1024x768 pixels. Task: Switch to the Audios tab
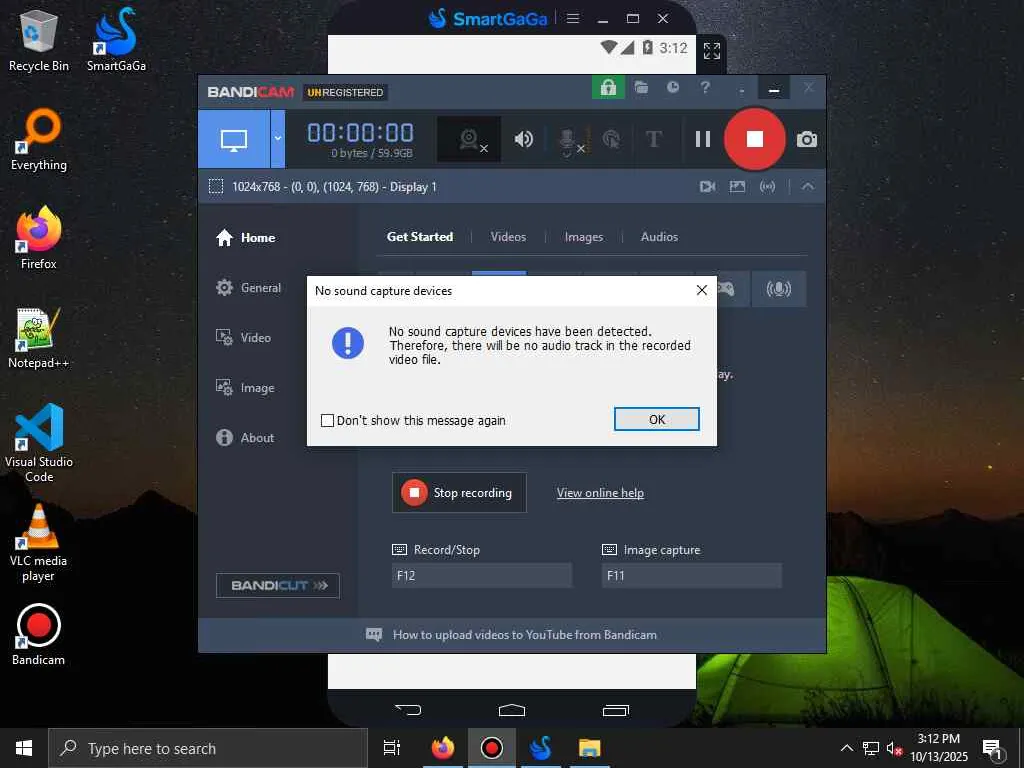click(x=660, y=236)
